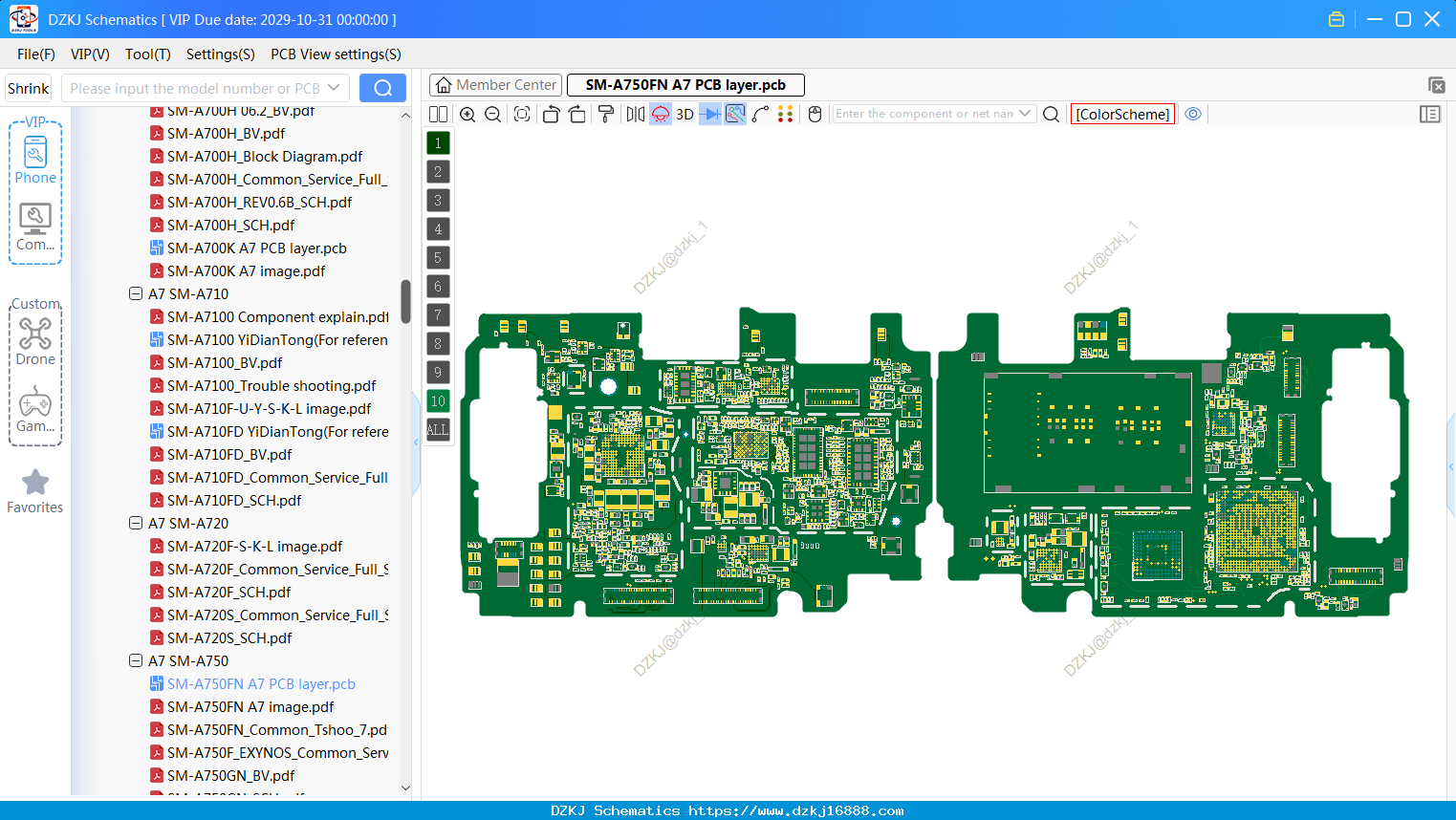Click the split view icon in PCB toolbar
The height and width of the screenshot is (820, 1456).
438,114
